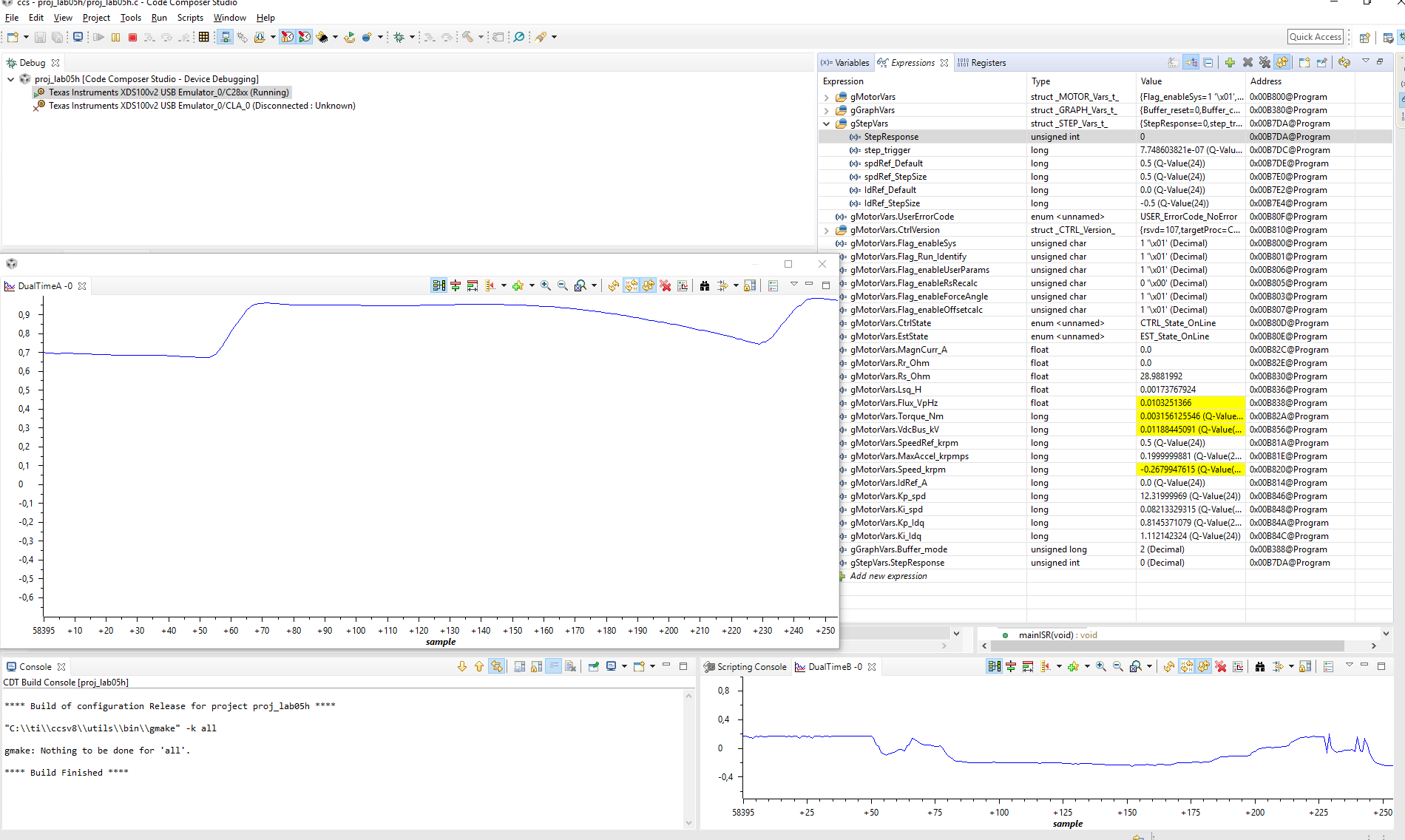Click the Quick Access field
This screenshot has width=1405, height=840.
[x=1315, y=37]
